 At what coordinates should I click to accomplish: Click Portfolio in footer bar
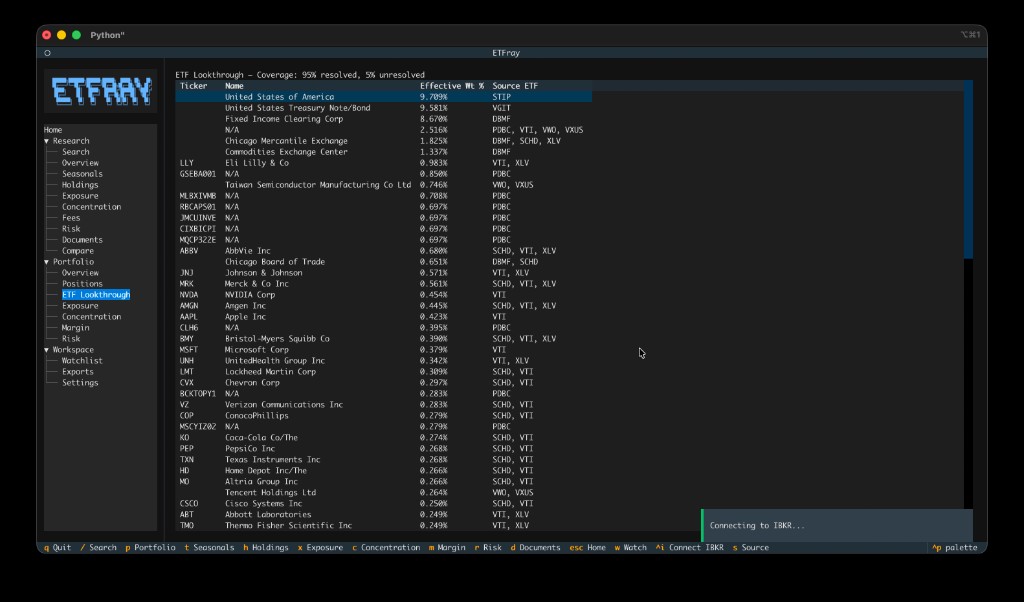coord(150,547)
